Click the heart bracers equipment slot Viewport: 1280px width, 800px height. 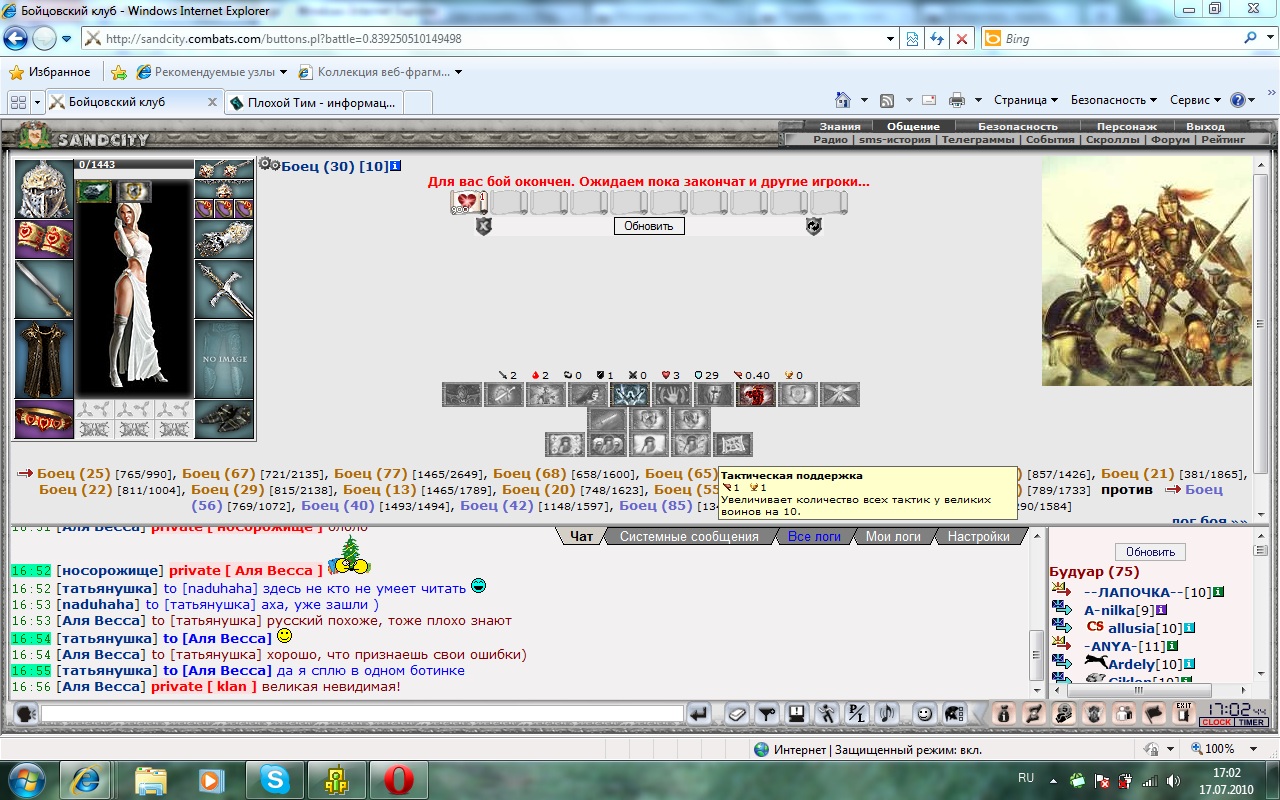(x=43, y=239)
